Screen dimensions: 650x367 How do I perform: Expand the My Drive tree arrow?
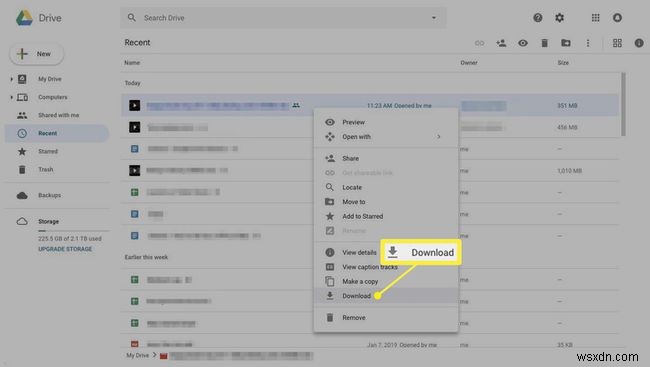point(12,79)
